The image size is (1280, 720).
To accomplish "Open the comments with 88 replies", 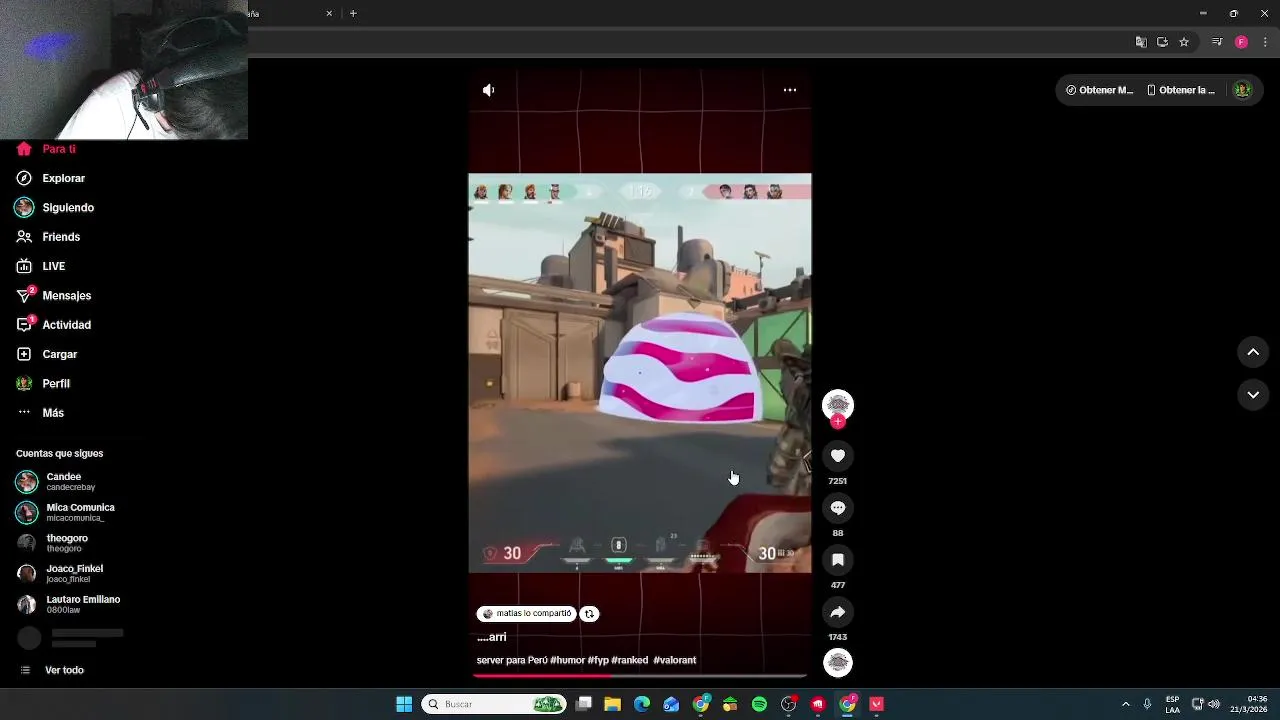I will (838, 508).
